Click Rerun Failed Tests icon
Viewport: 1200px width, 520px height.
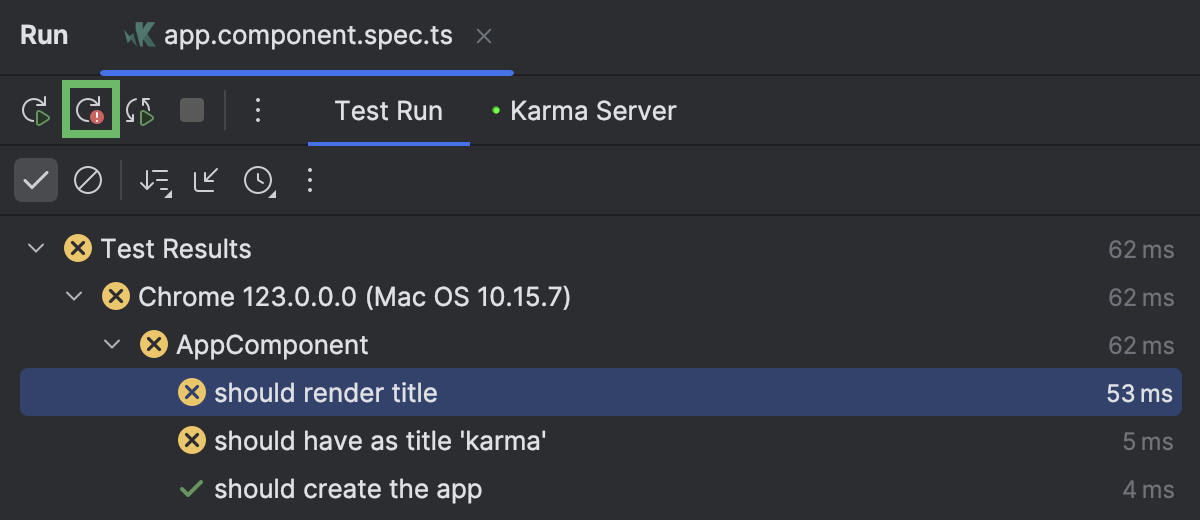(91, 111)
